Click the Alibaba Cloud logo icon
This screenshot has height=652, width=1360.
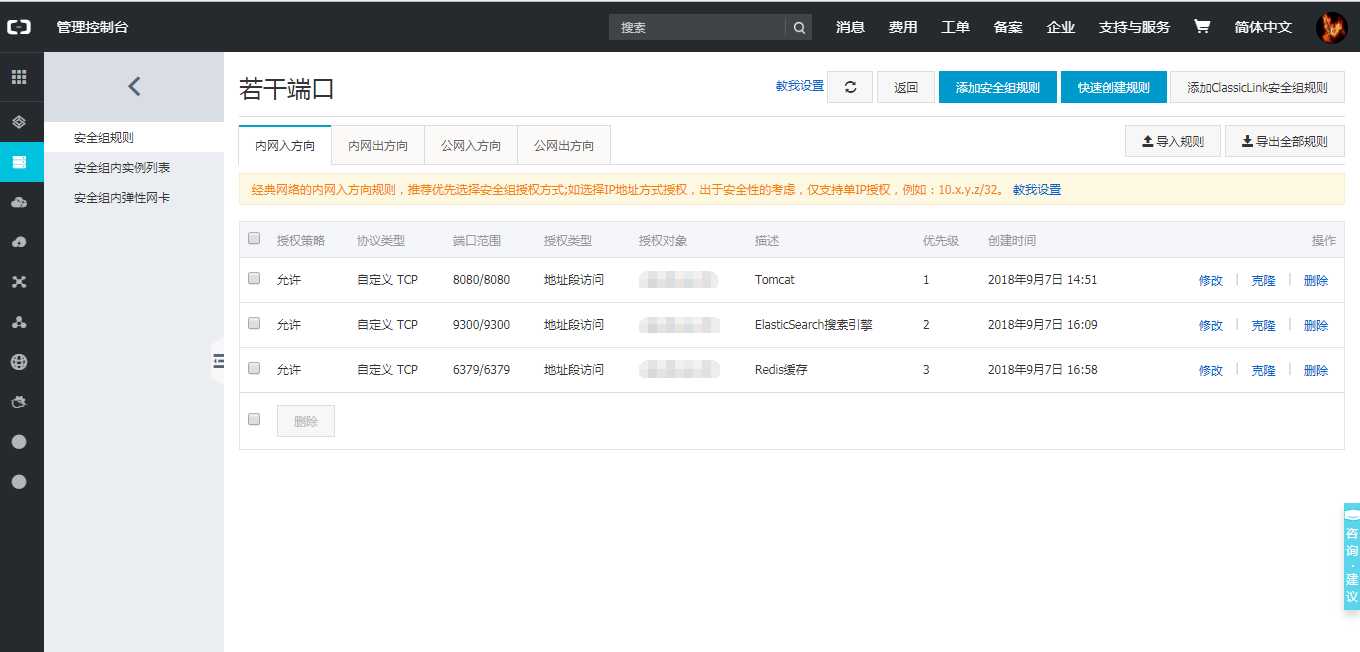click(19, 27)
